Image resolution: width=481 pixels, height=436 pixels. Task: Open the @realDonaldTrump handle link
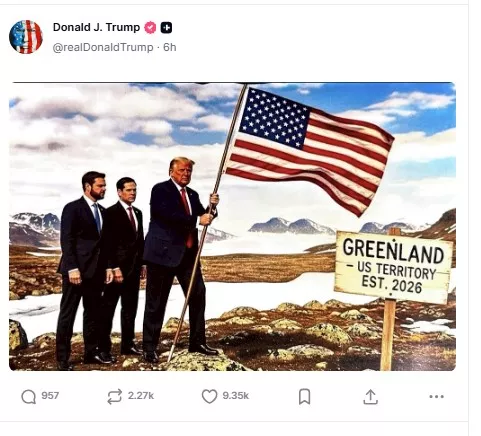[x=103, y=47]
